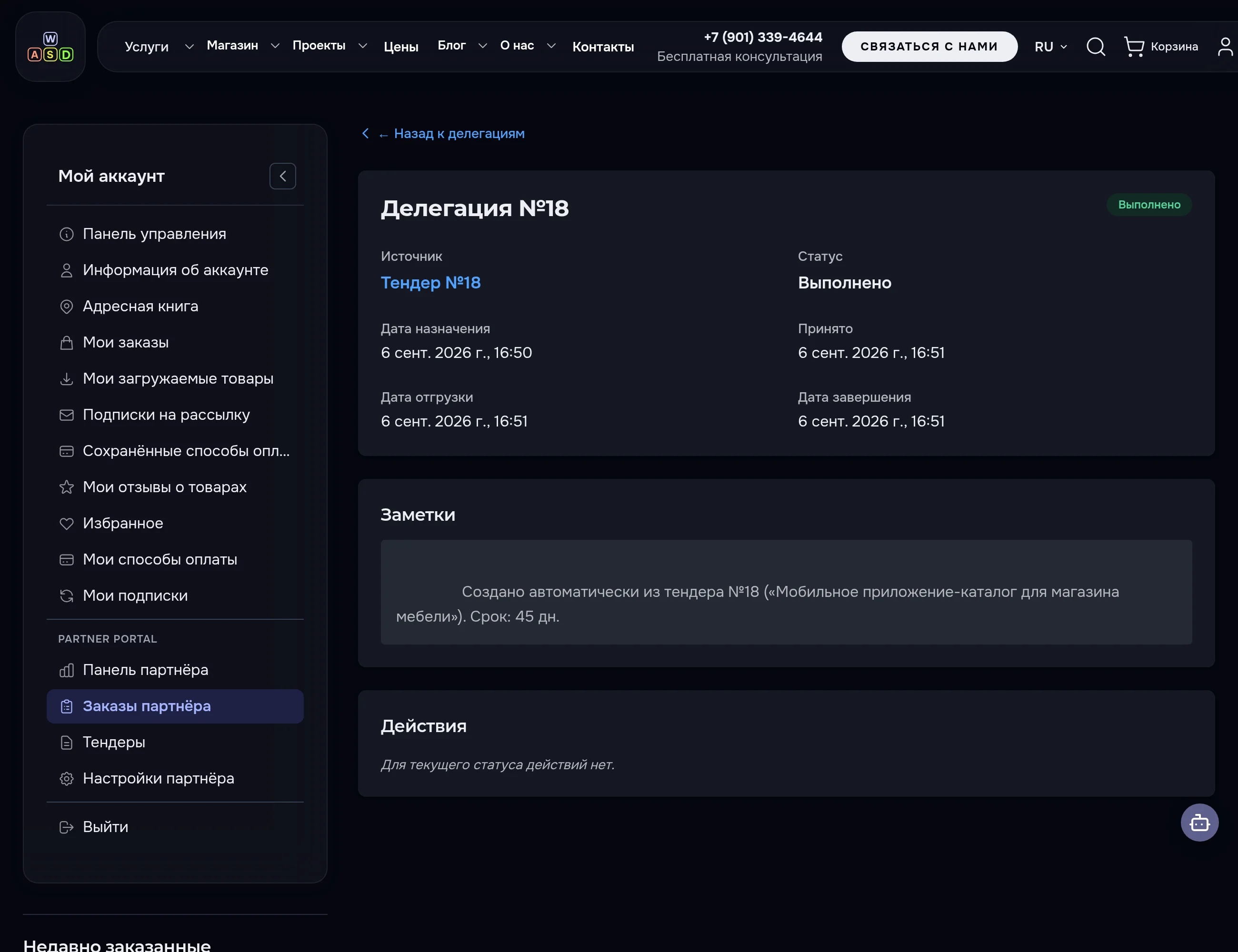Open the shopping cart icon
Screen dimensions: 1238x952
(x=1134, y=47)
